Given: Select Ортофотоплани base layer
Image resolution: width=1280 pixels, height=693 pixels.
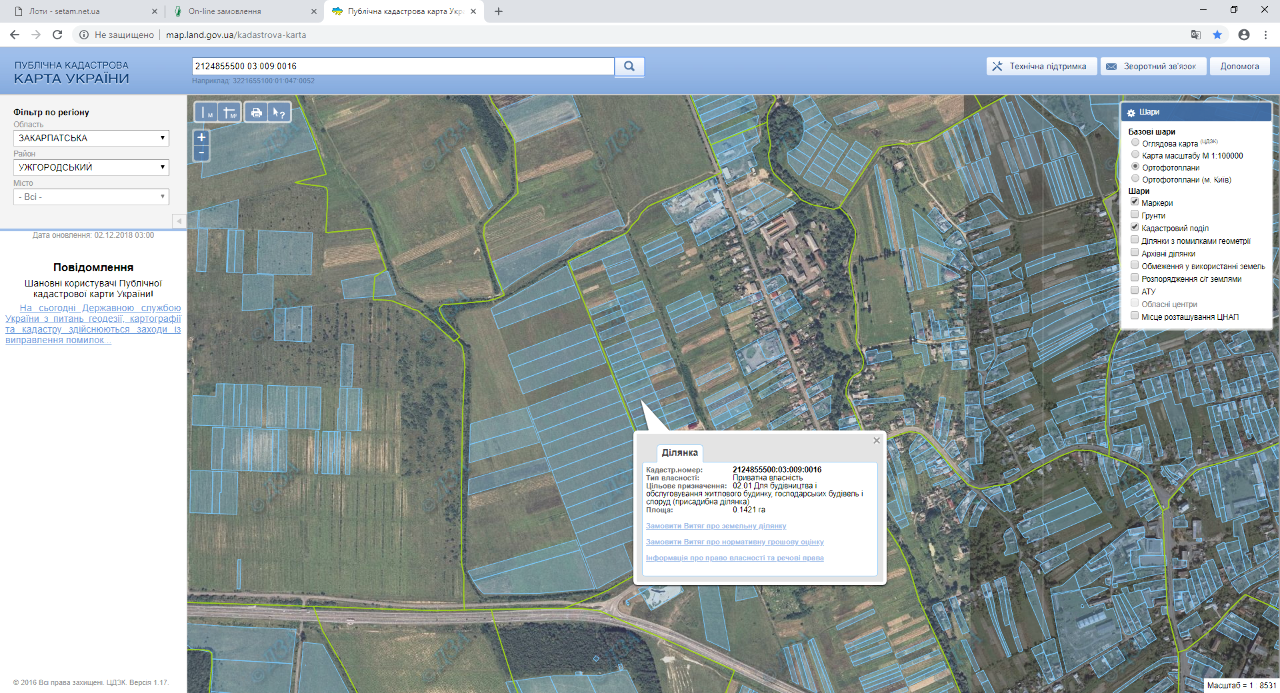Looking at the screenshot, I should coord(1134,167).
